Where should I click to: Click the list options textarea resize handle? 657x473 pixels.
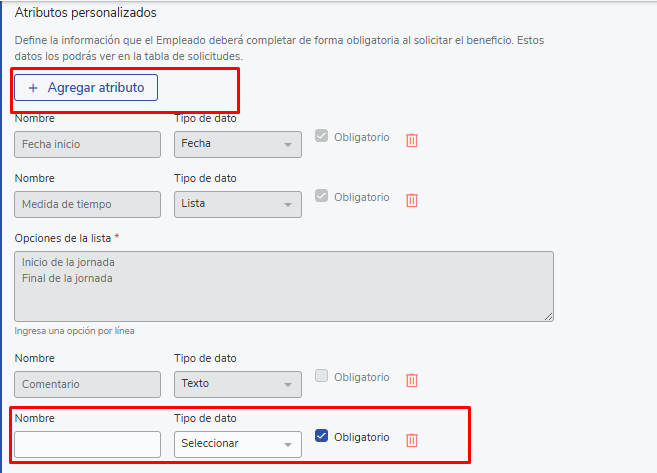549,316
